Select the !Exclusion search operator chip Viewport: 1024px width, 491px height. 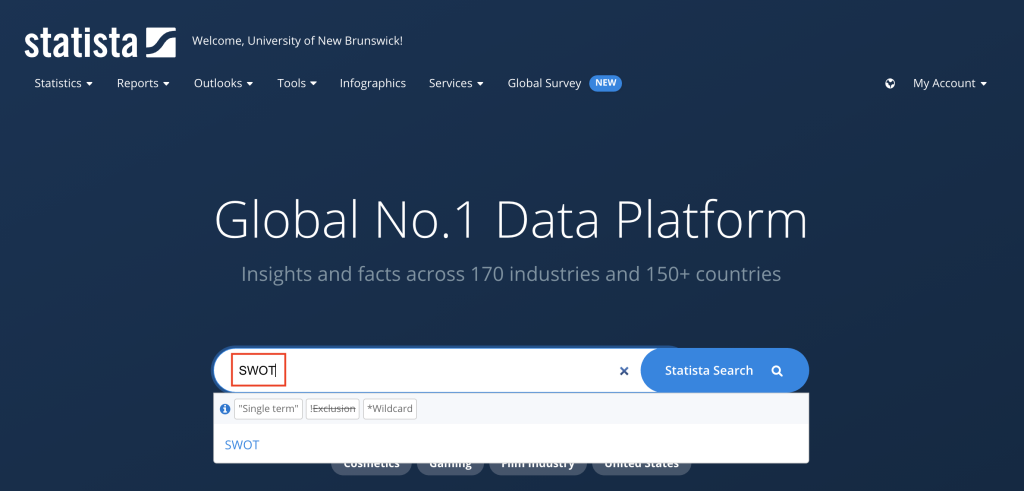[x=332, y=409]
